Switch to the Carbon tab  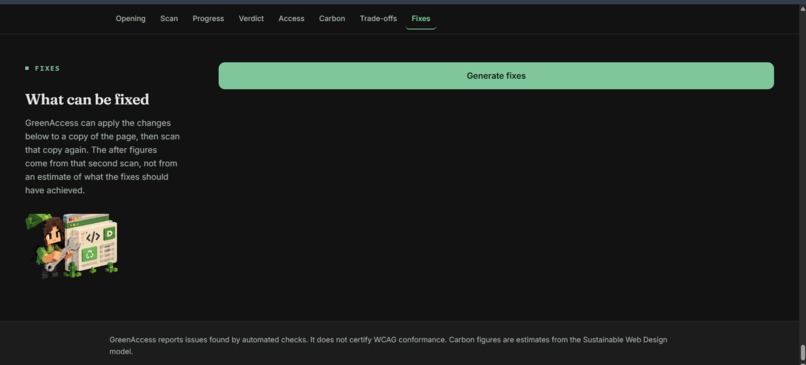(x=332, y=19)
